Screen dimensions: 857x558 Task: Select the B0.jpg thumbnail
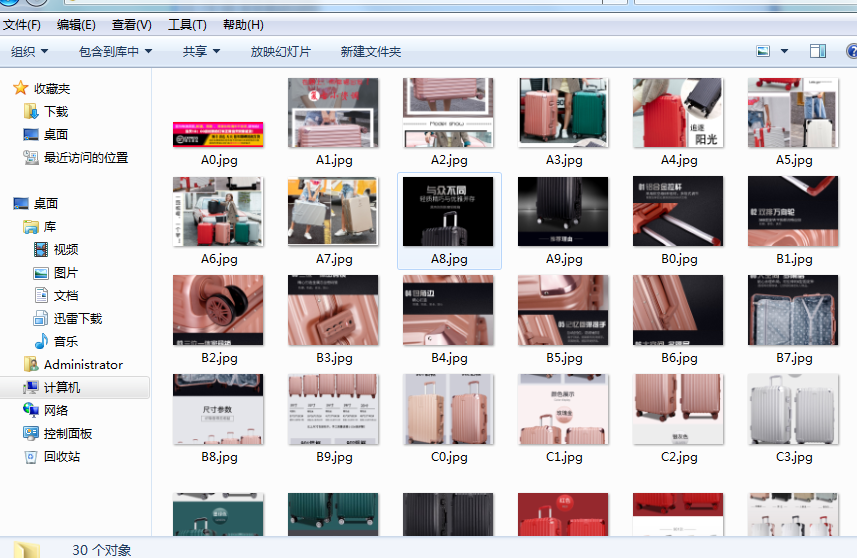tap(678, 211)
